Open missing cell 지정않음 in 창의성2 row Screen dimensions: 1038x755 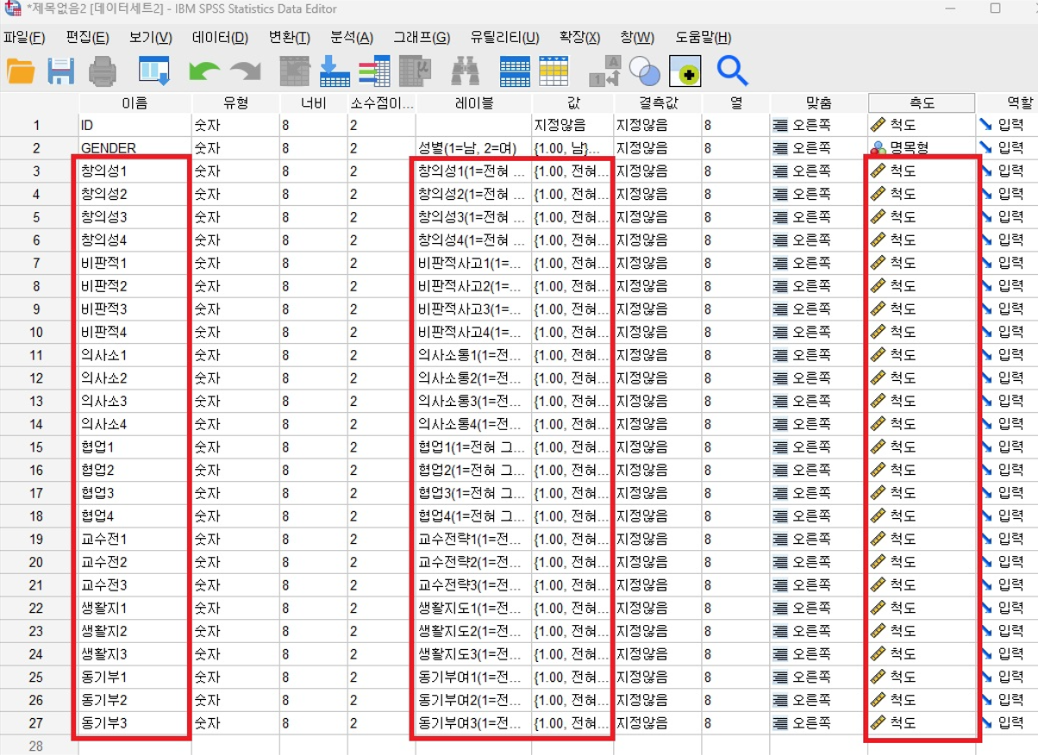658,195
